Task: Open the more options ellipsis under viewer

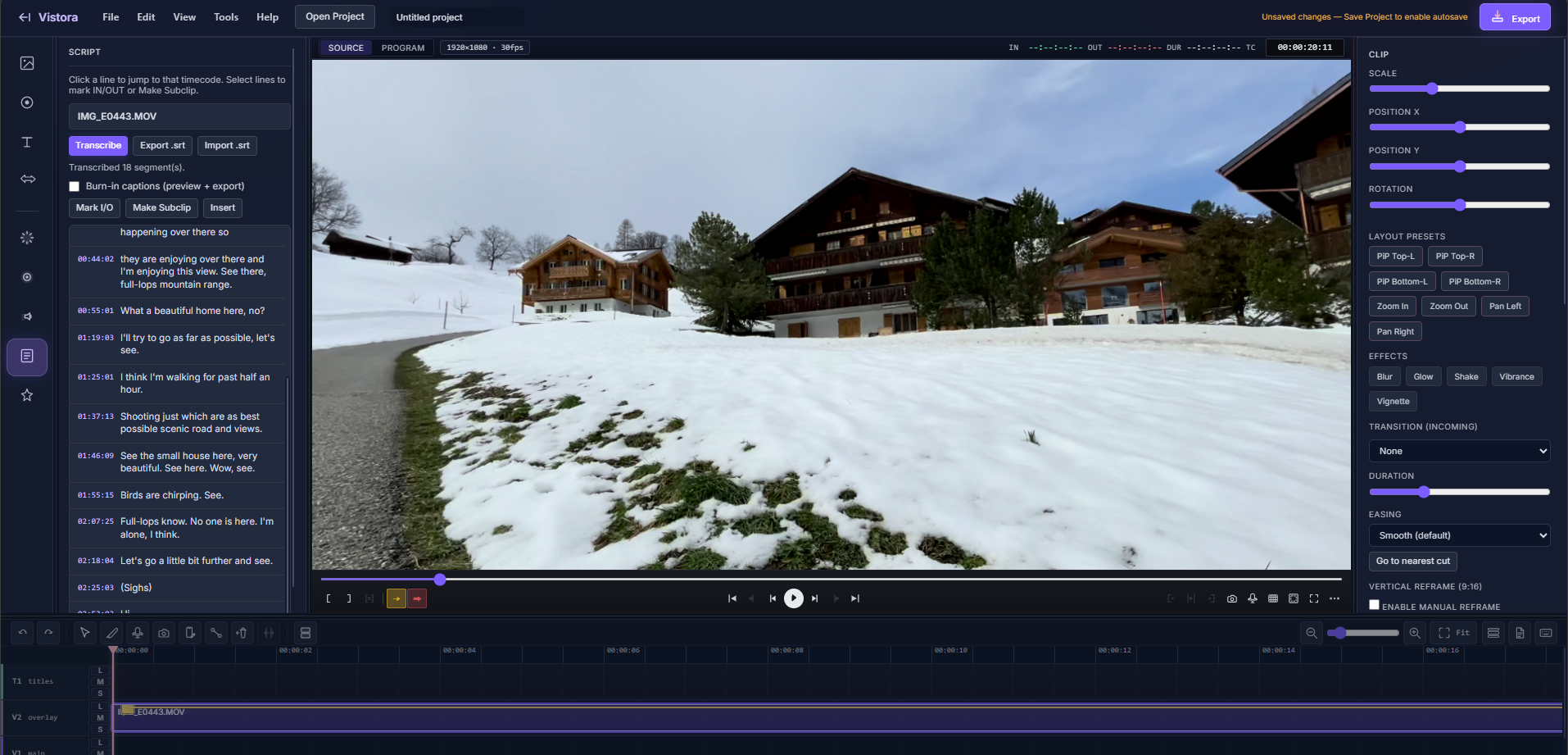Action: (x=1335, y=598)
